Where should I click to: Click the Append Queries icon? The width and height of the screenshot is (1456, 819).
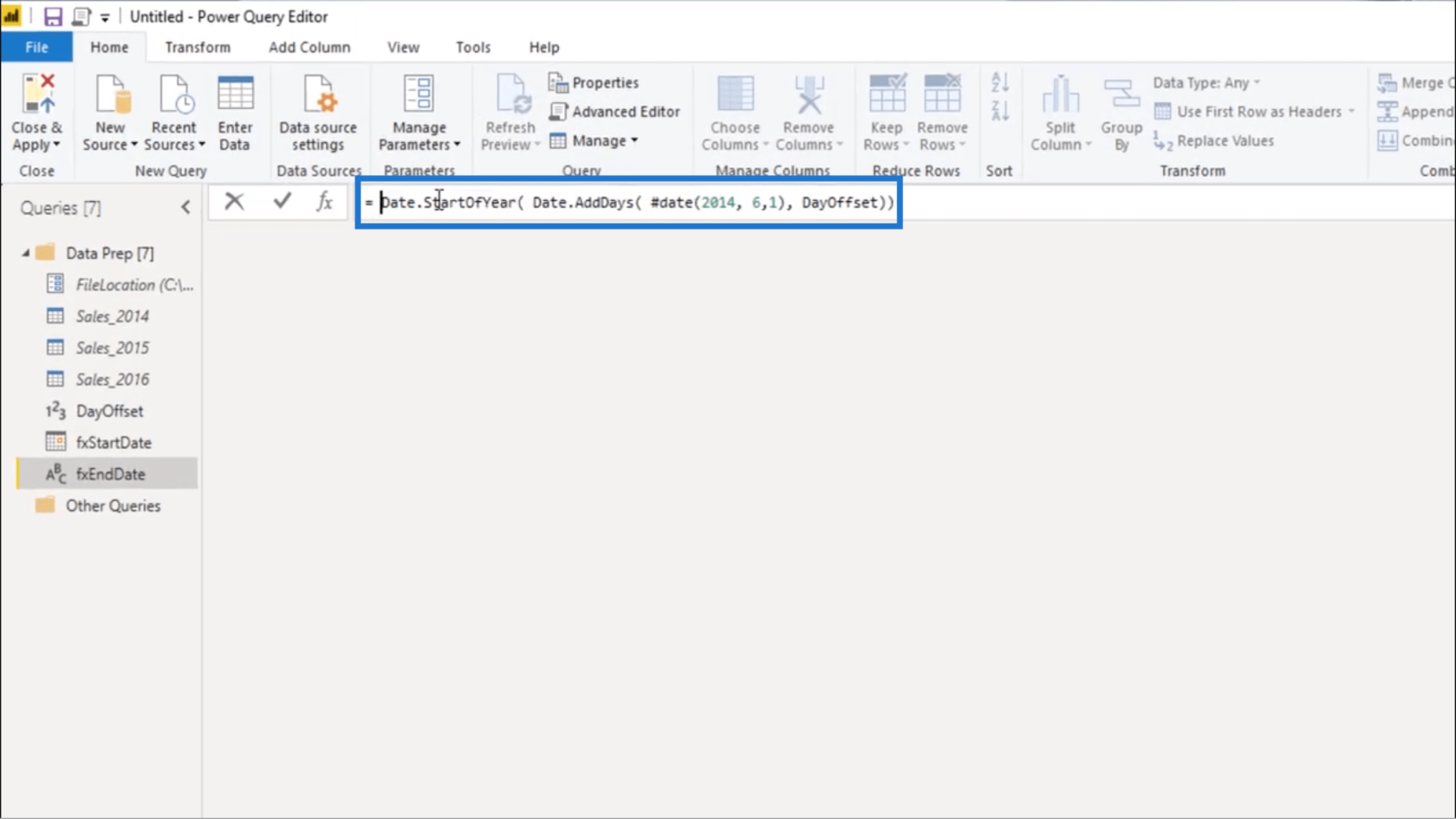point(1388,112)
